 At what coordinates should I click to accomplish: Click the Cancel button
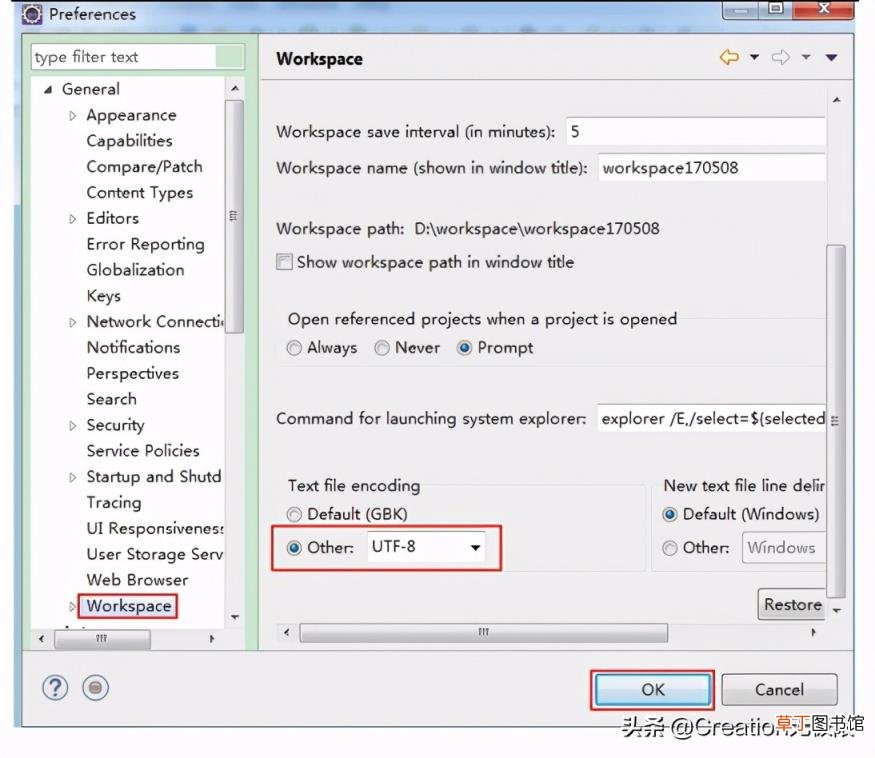pyautogui.click(x=779, y=690)
